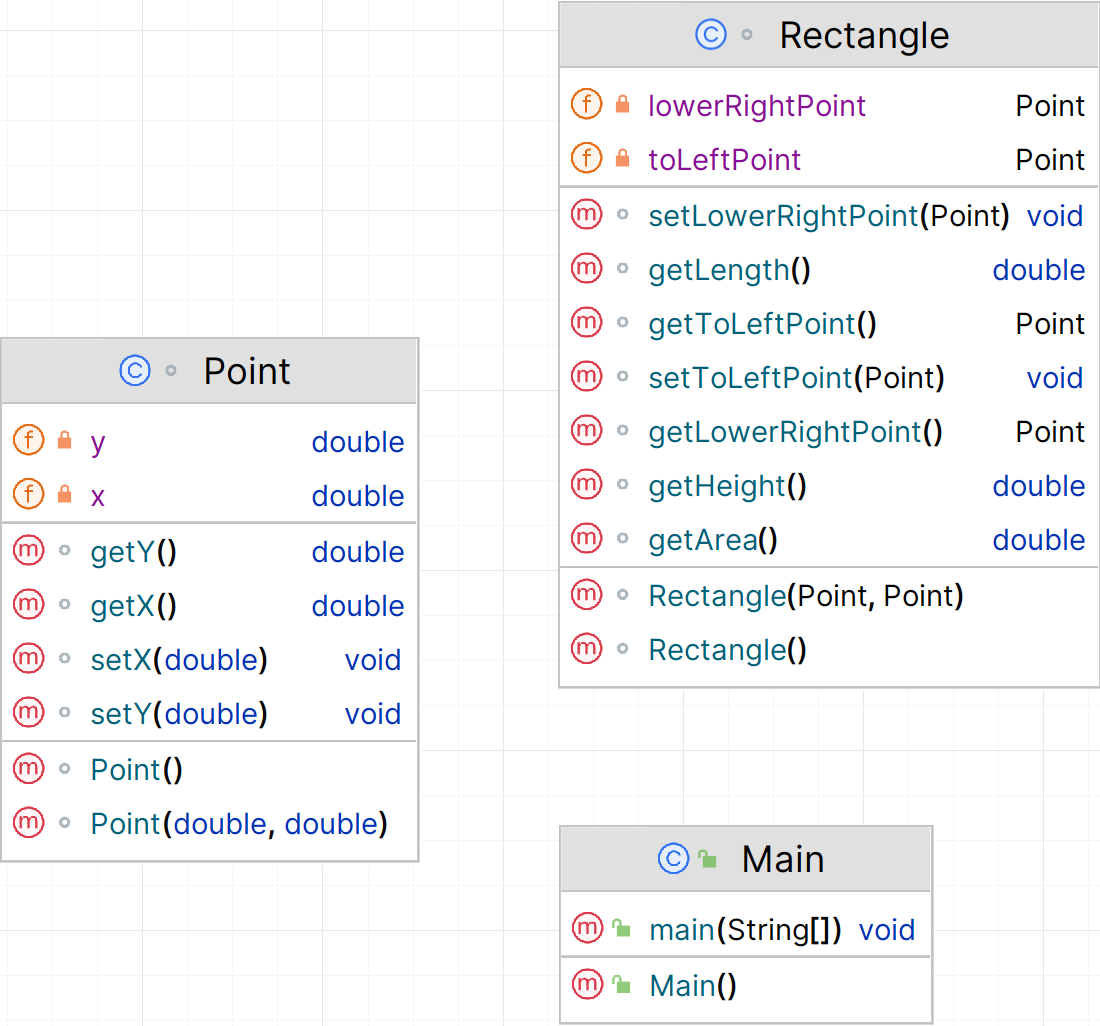1100x1026 pixels.
Task: Click the public-access icon beside main(String[])
Action: [622, 930]
